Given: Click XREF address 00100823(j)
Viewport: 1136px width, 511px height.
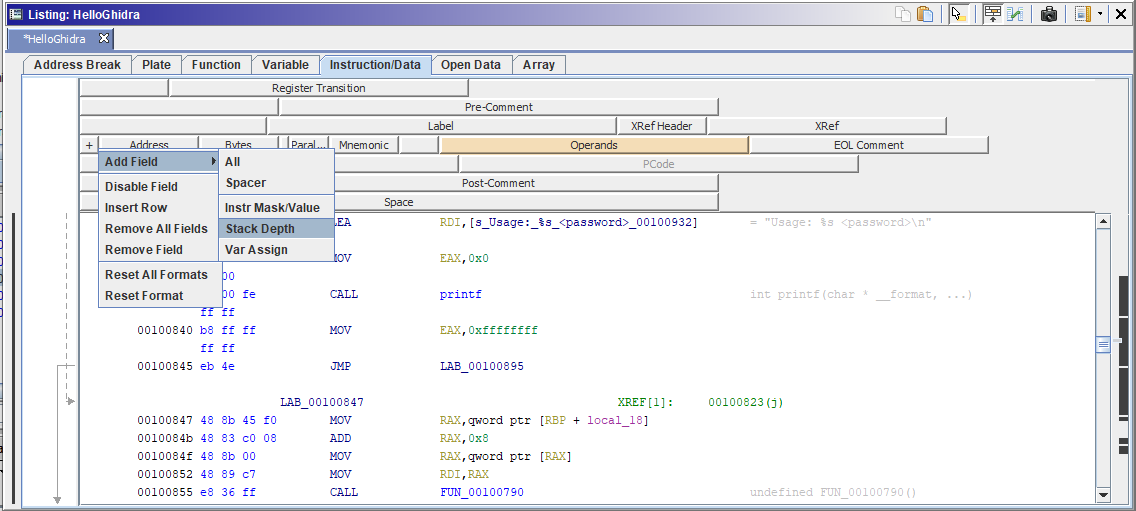Looking at the screenshot, I should pyautogui.click(x=746, y=402).
